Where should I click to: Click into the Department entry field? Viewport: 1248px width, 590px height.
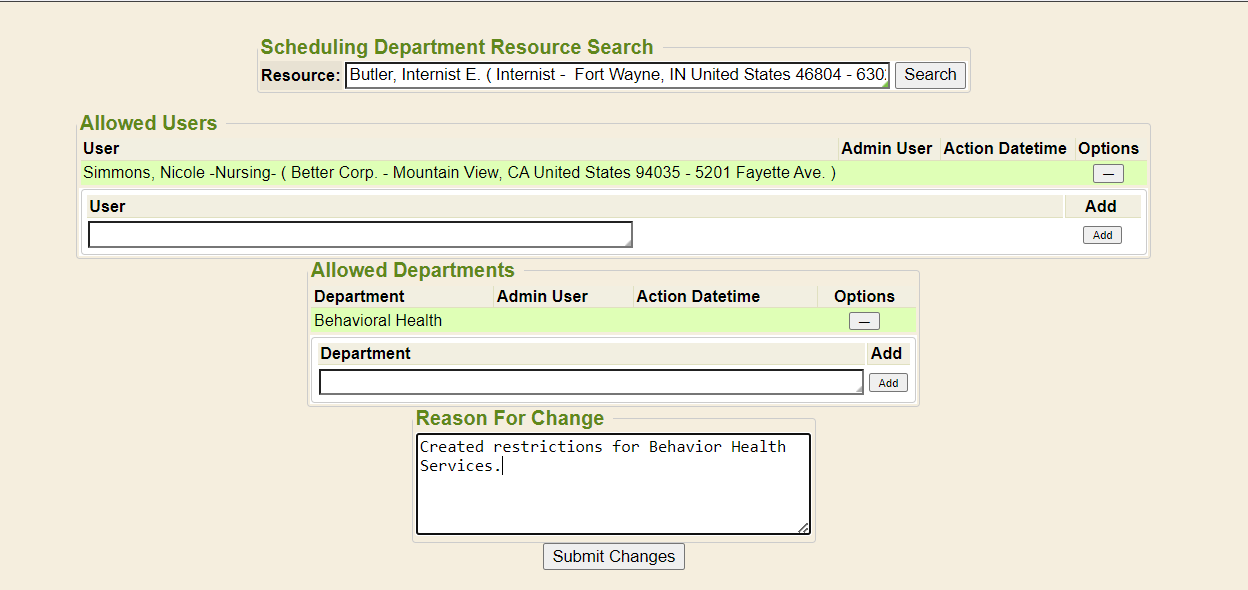(590, 382)
